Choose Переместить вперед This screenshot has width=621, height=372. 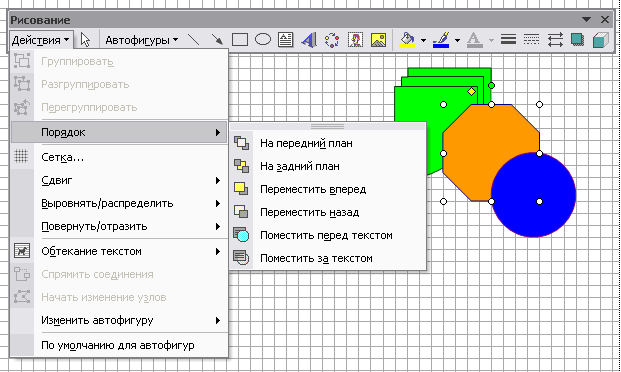[328, 189]
